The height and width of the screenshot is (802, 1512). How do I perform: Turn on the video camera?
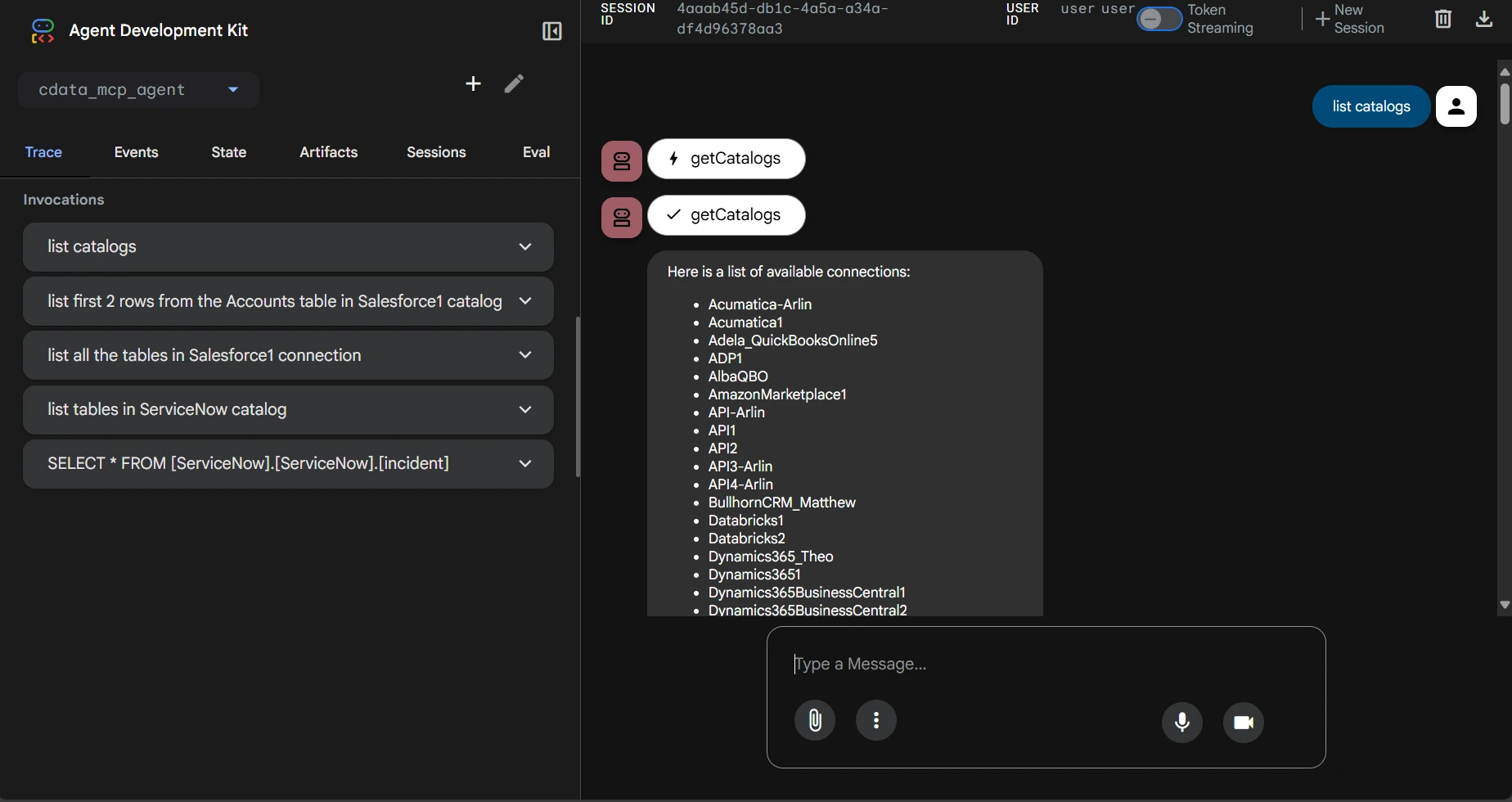coord(1244,722)
